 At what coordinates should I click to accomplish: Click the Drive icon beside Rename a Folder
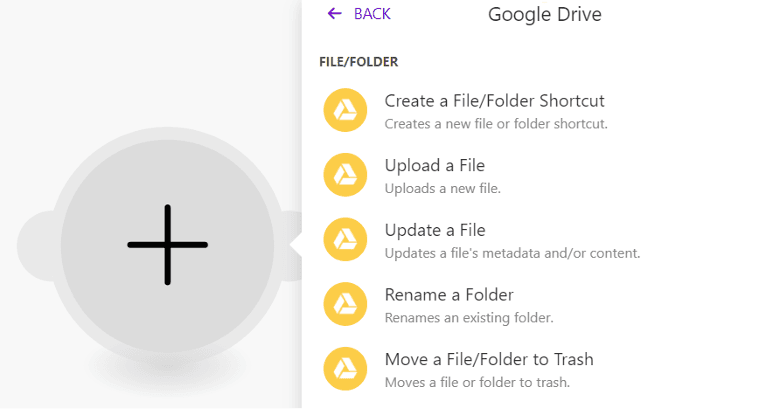point(345,305)
